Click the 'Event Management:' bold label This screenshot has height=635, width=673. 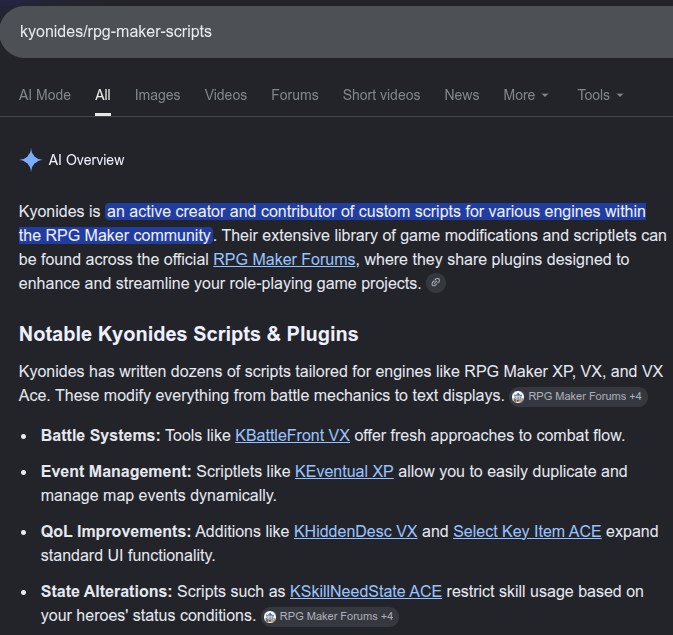click(116, 471)
